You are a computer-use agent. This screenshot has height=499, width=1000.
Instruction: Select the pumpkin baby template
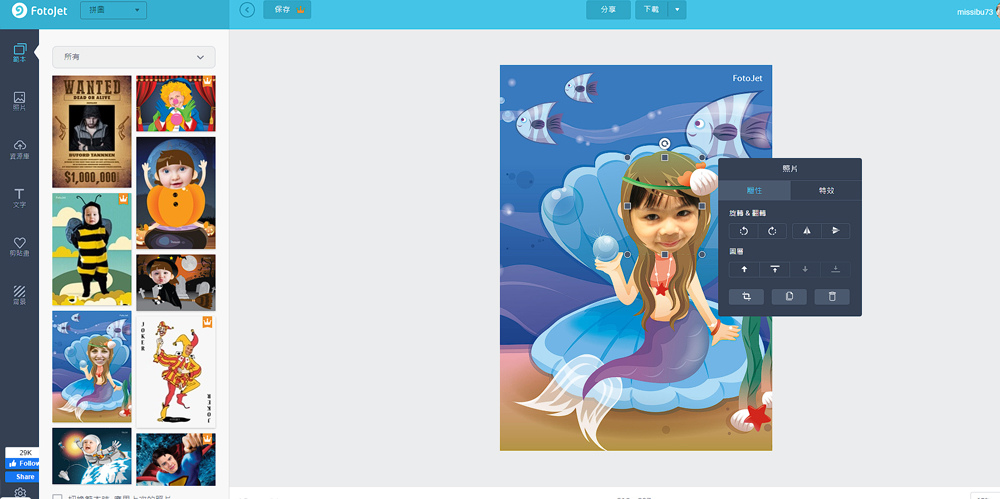click(176, 193)
